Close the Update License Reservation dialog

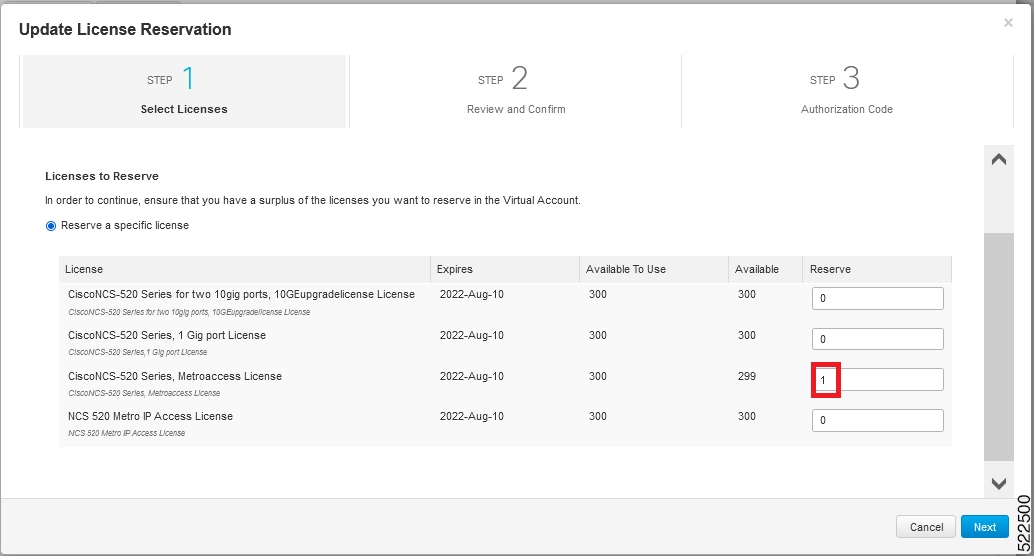pyautogui.click(x=1008, y=23)
